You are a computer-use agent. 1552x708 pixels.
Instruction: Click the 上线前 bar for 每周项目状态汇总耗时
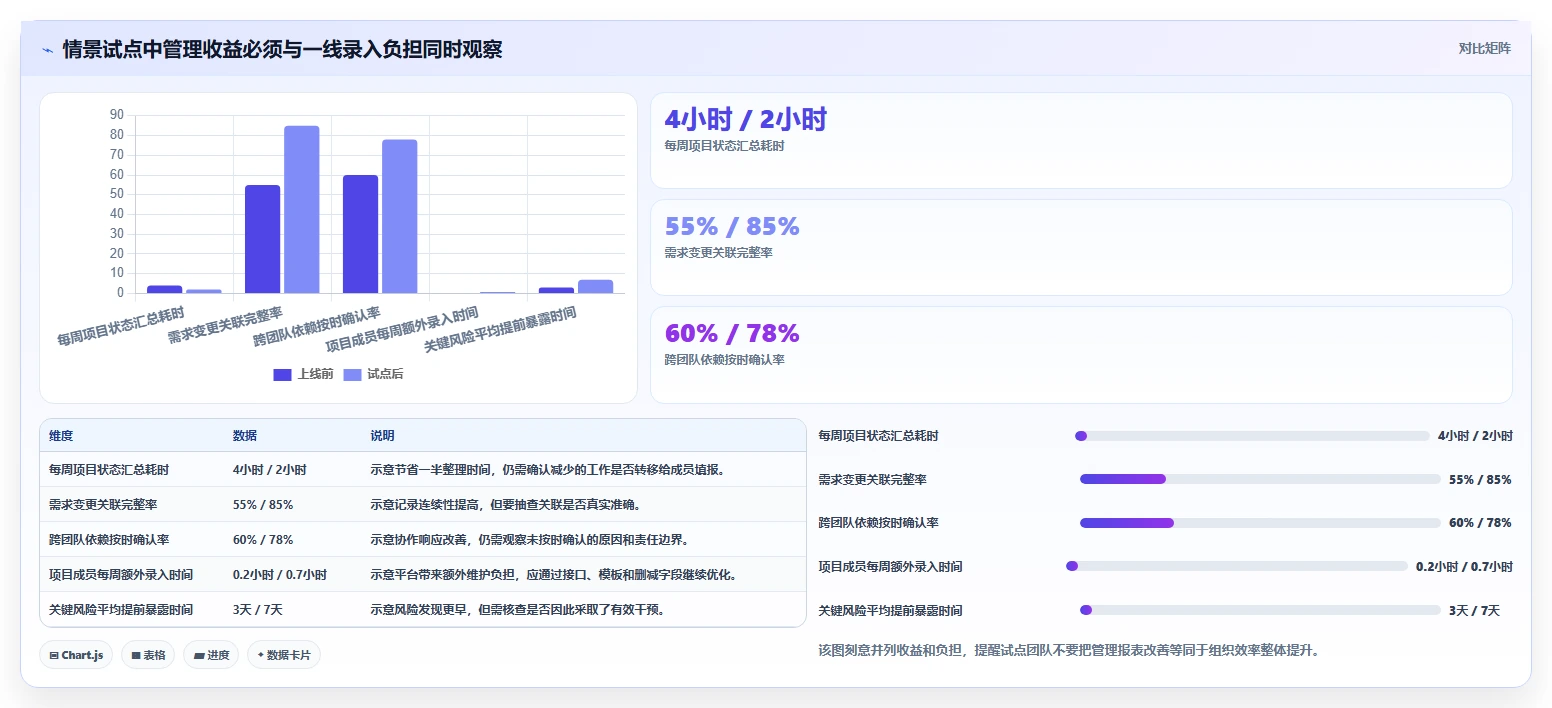pos(165,289)
